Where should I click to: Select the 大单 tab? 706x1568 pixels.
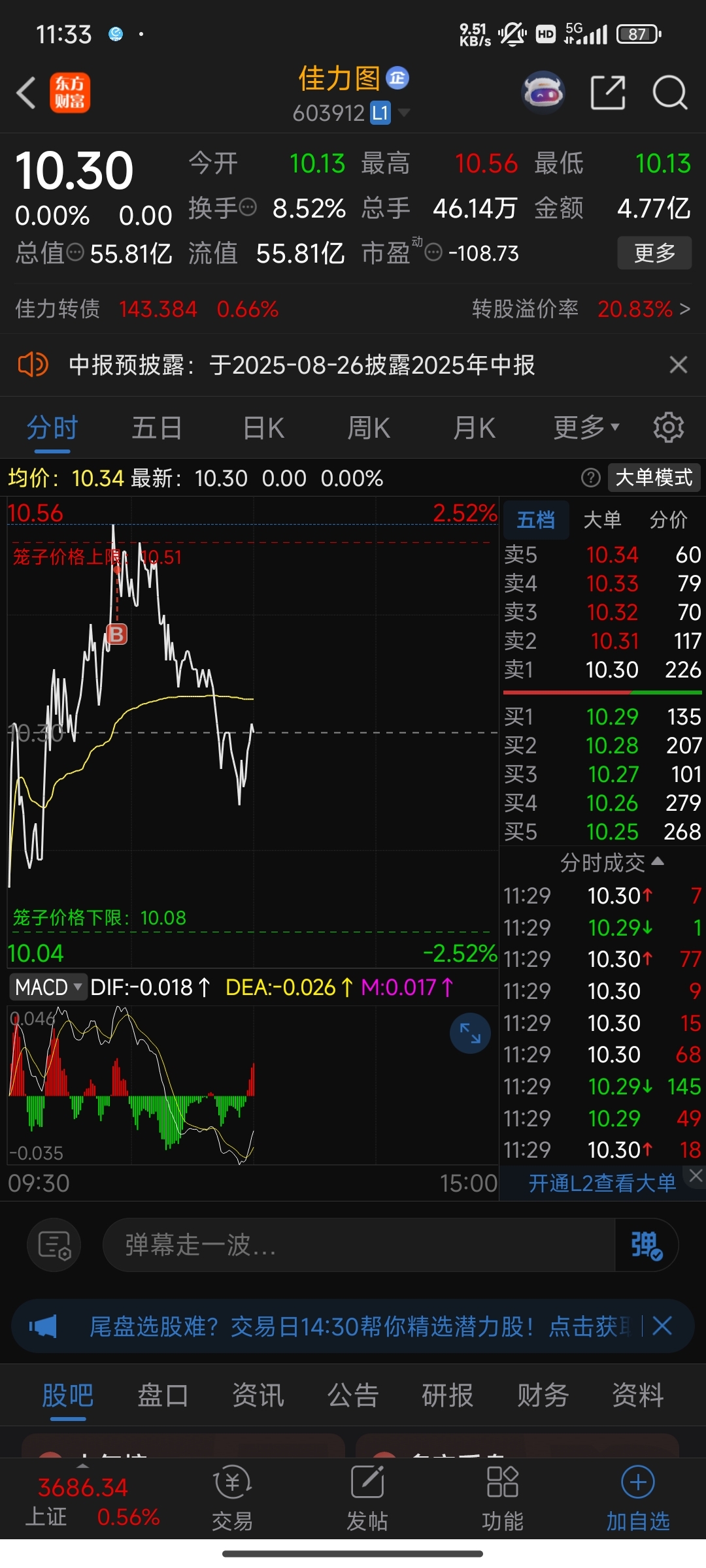click(x=602, y=520)
